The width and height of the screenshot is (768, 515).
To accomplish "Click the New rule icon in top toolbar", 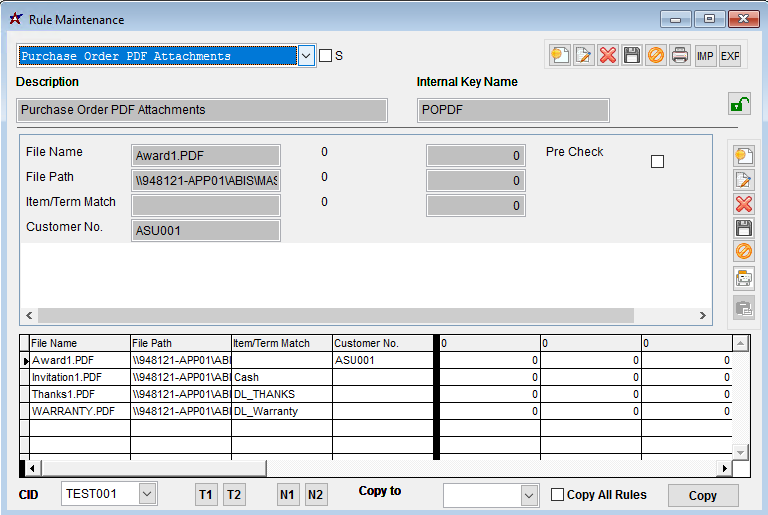I will (559, 56).
